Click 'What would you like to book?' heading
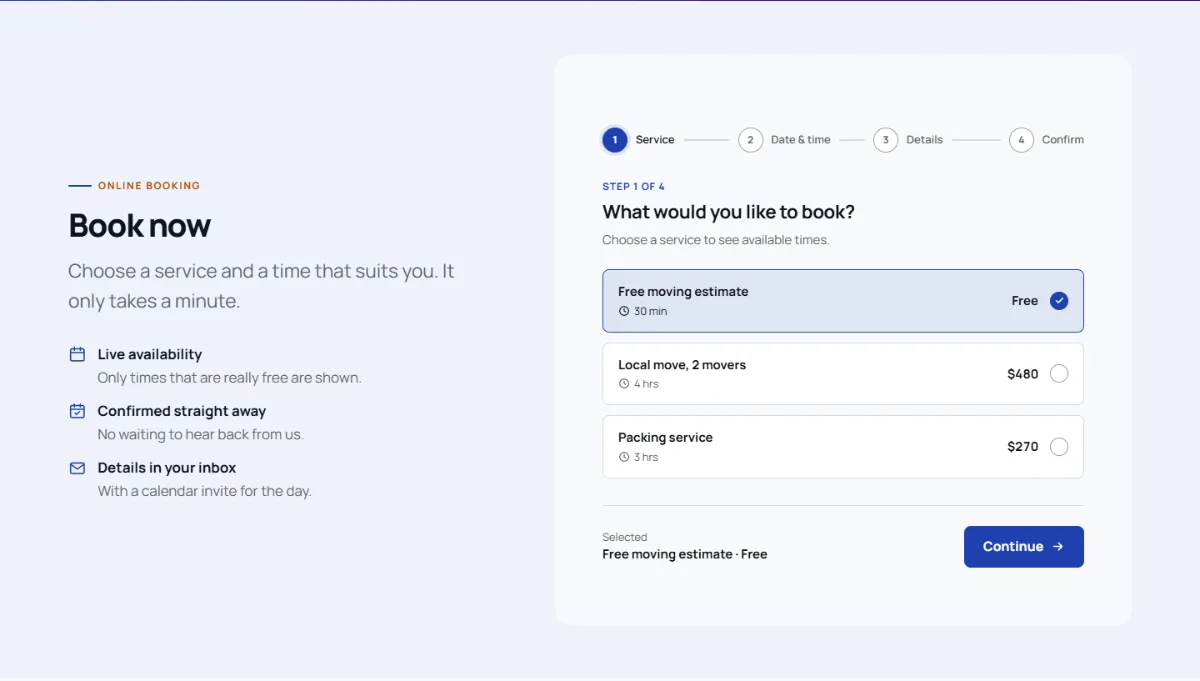This screenshot has width=1200, height=681. (x=729, y=212)
